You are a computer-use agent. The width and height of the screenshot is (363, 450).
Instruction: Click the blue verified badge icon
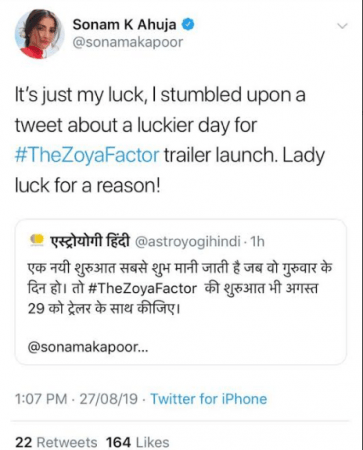click(x=188, y=25)
